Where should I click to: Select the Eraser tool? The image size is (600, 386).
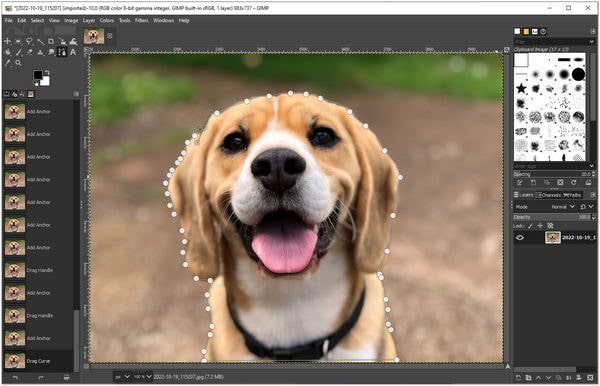(x=29, y=52)
